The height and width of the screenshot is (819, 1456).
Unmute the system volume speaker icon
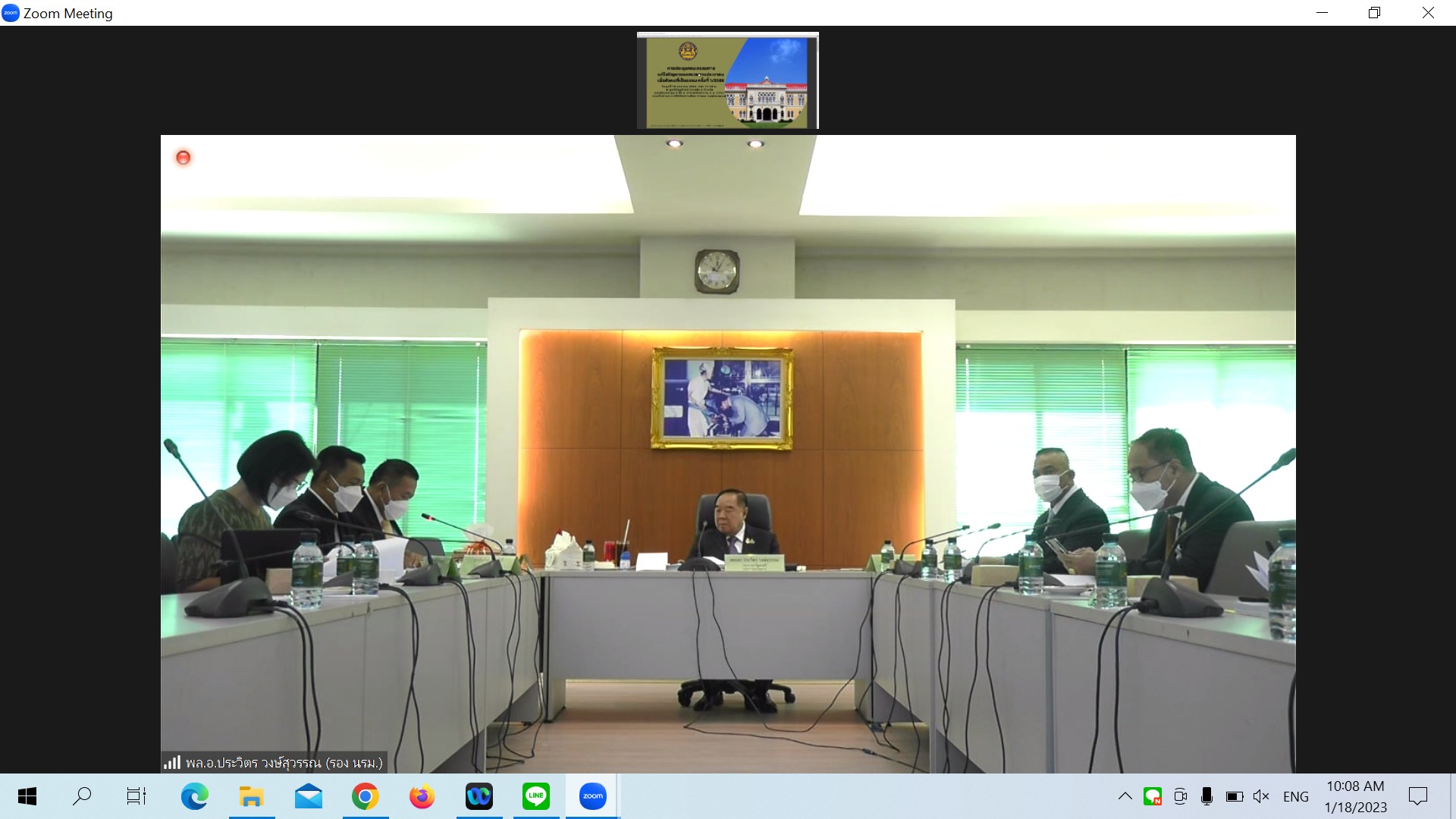click(1261, 796)
